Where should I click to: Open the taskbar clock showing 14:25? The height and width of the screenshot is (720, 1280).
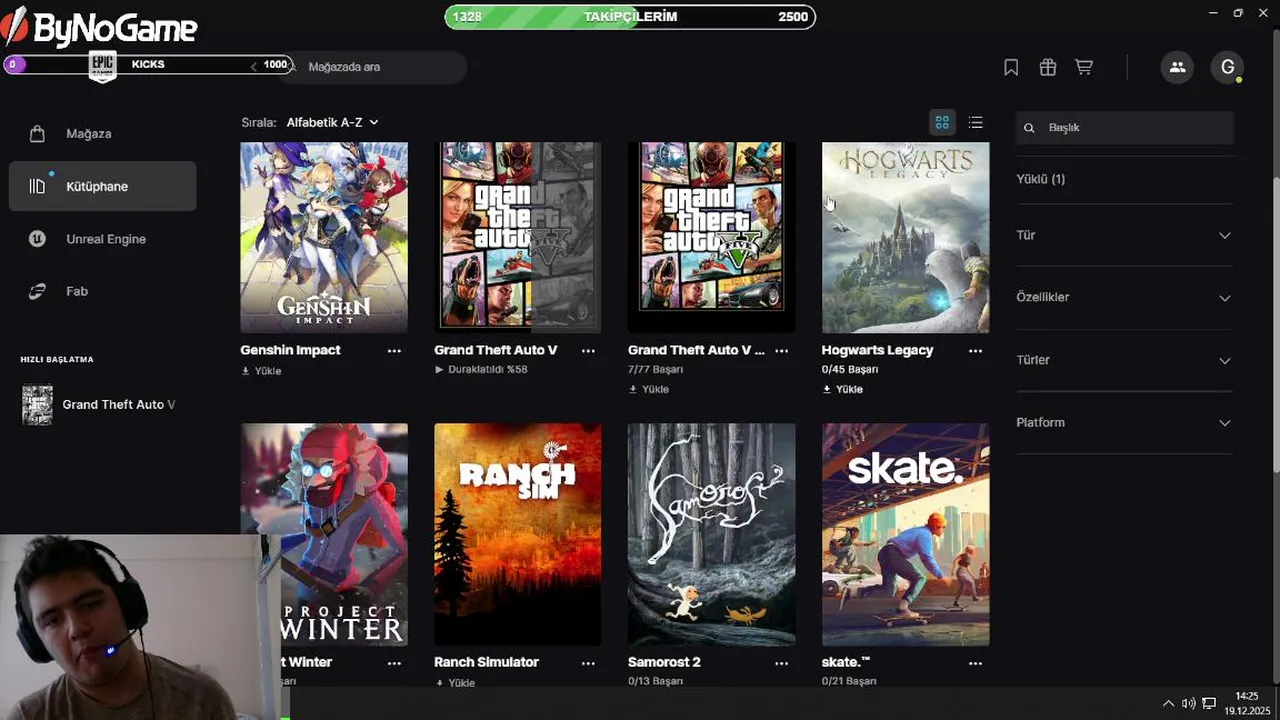[1246, 703]
